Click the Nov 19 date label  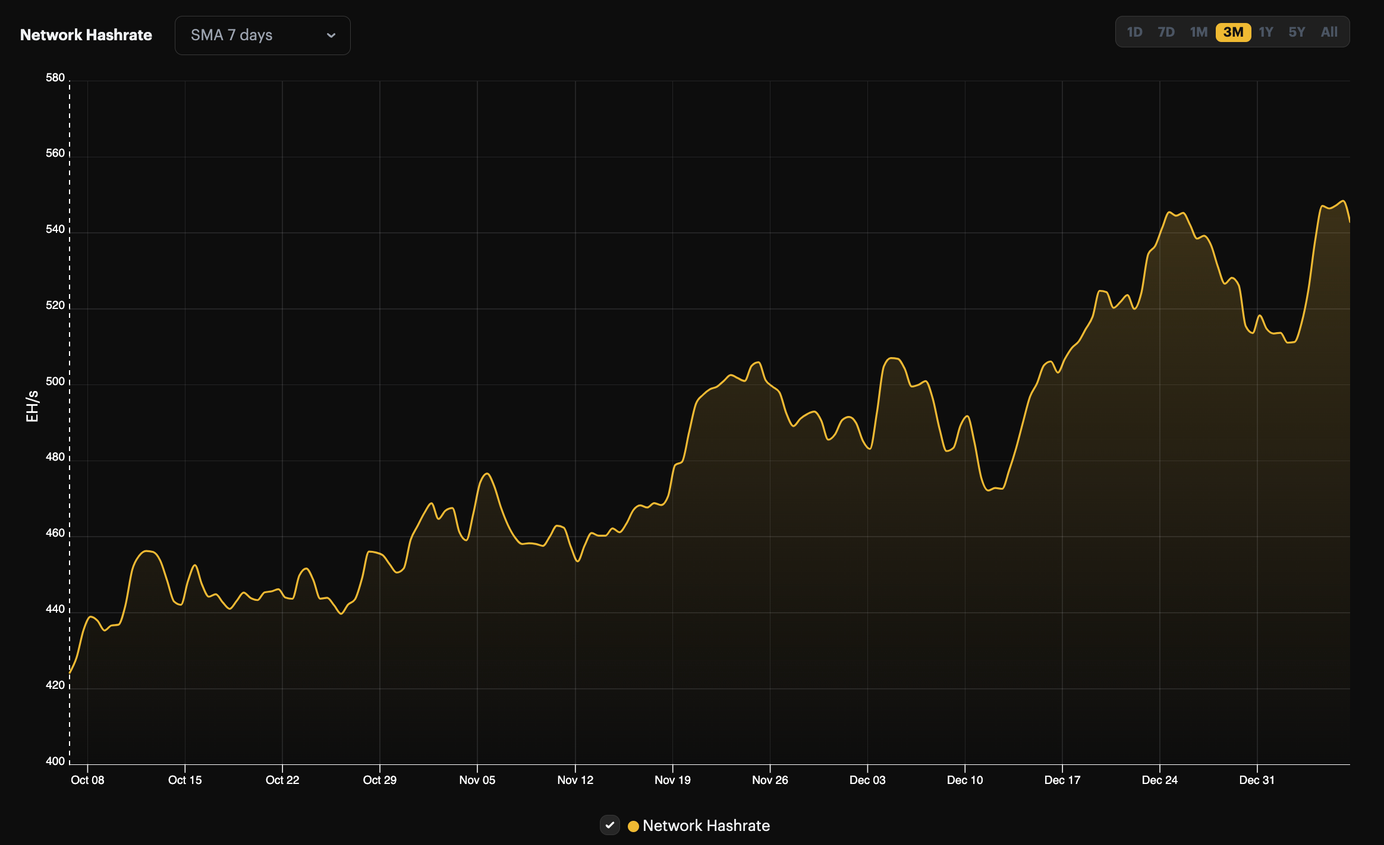coord(672,779)
